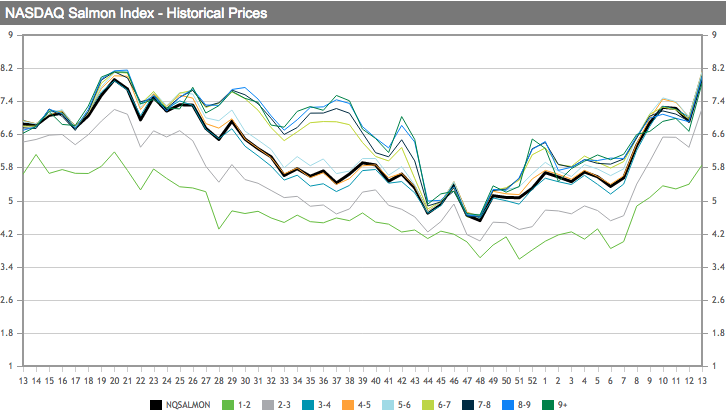The width and height of the screenshot is (727, 413).
Task: Click week 20 on the x-axis
Action: (x=115, y=381)
